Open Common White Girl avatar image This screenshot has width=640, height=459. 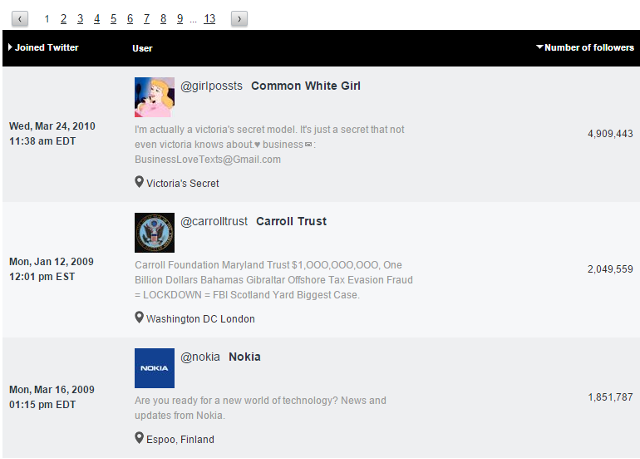(155, 97)
